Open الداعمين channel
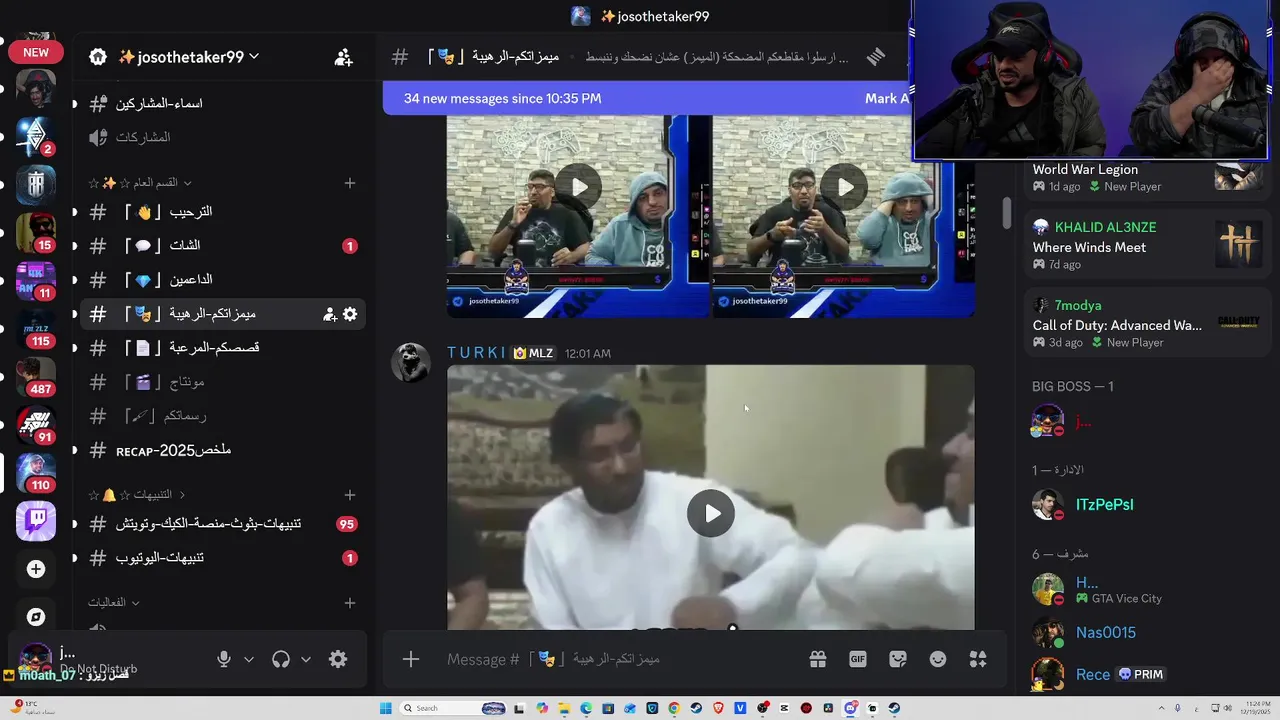 click(222, 280)
